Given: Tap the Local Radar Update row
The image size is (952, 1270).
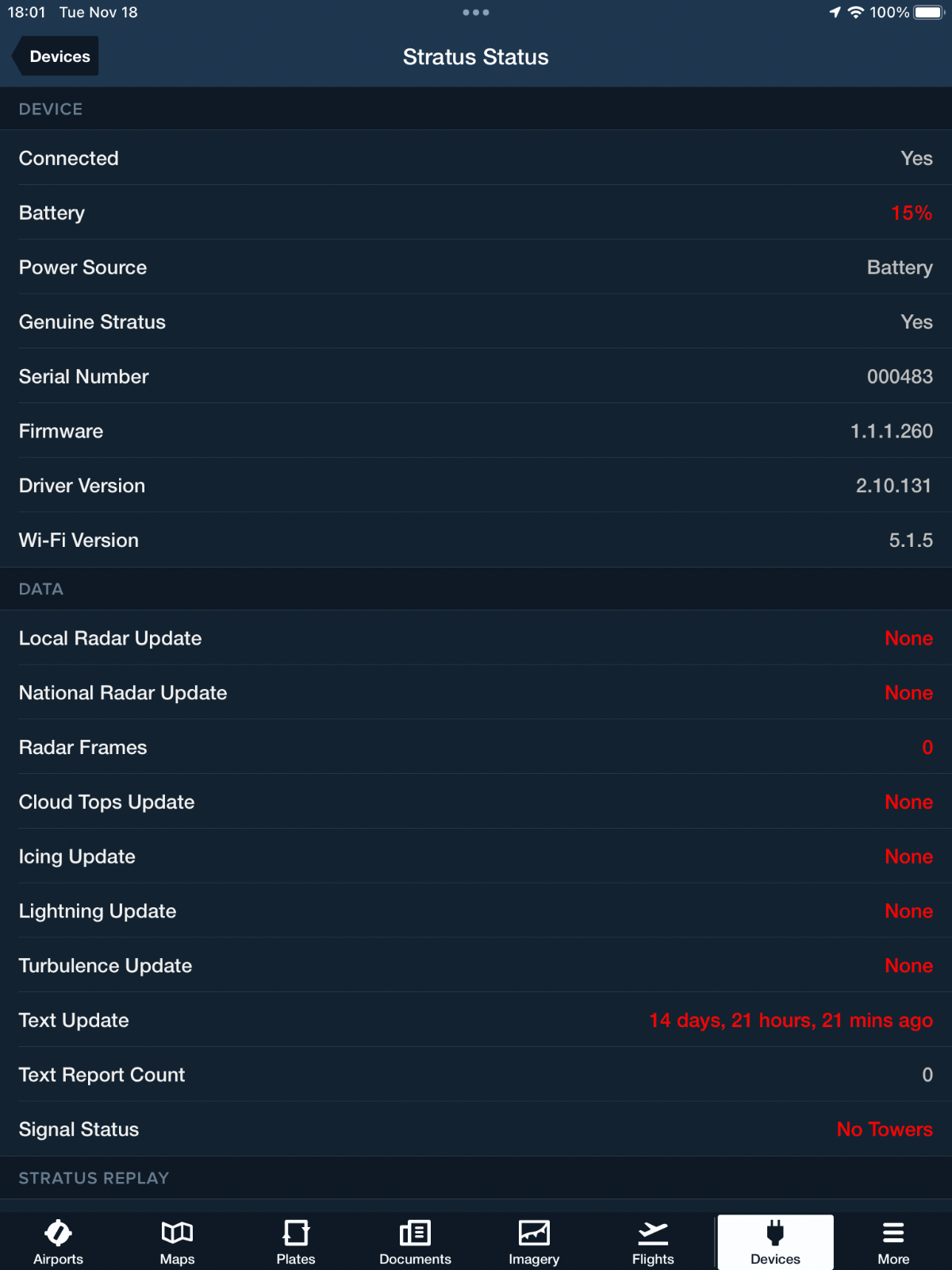Looking at the screenshot, I should [476, 638].
